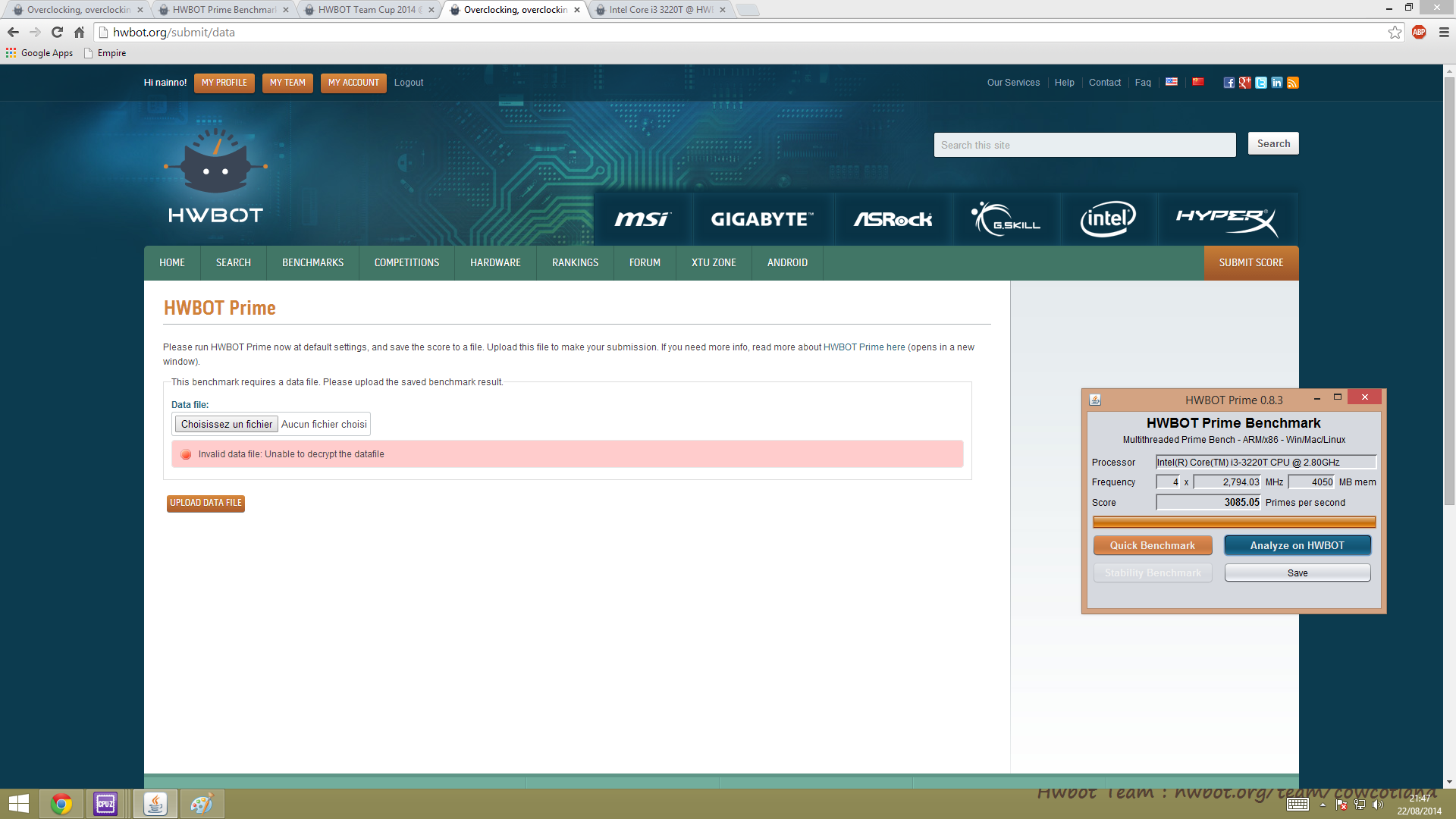Open the Java app in taskbar
Screen dimensions: 1456x819
155,804
